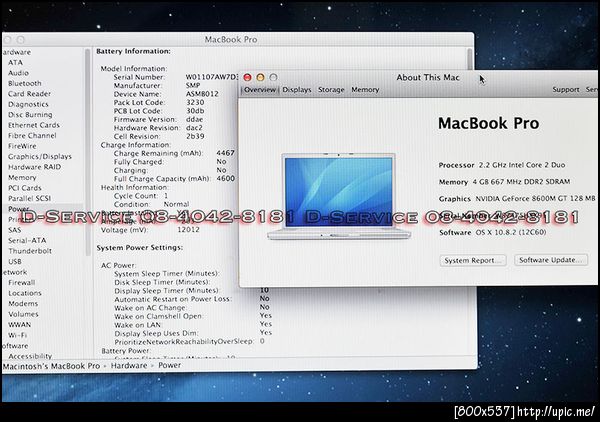This screenshot has width=600, height=422.
Task: Click Power in the bottom path bar
Action: [x=170, y=365]
